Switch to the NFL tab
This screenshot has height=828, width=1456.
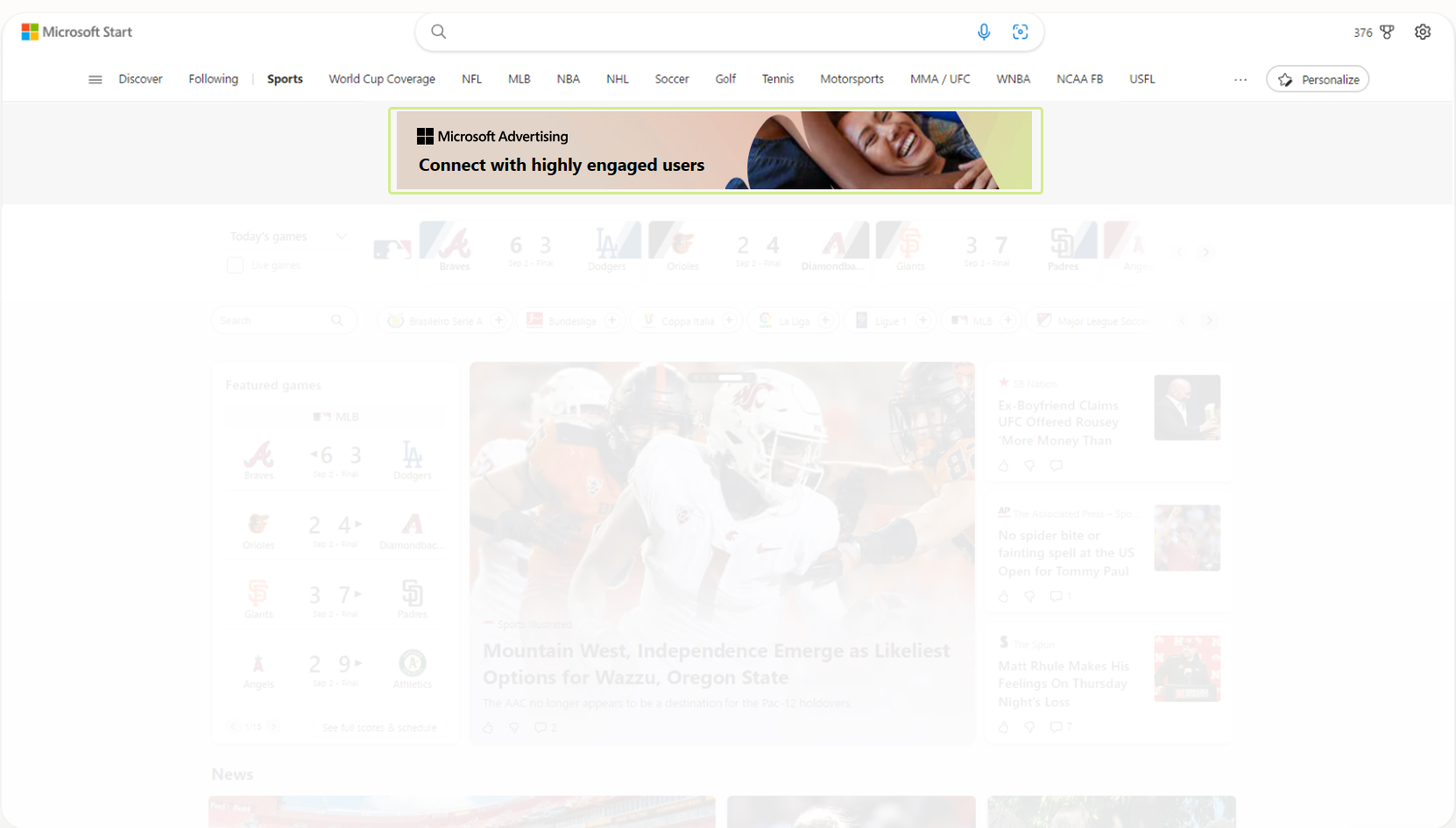coord(471,79)
